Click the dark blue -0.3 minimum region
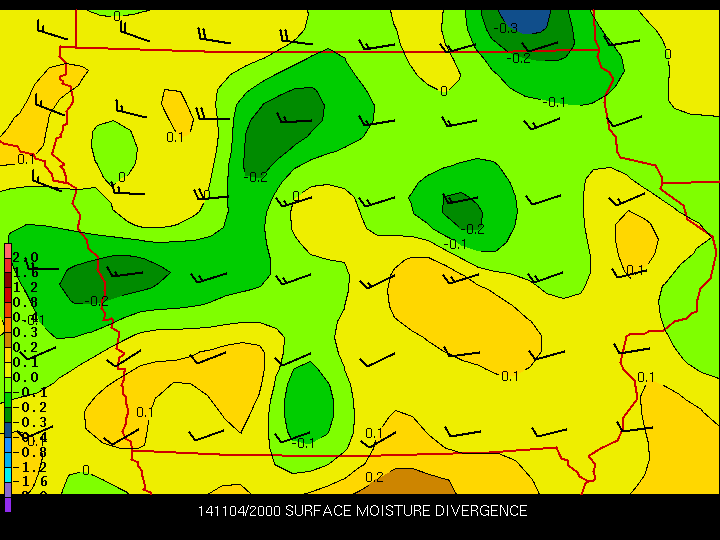Screen dimensions: 720x540 (531, 19)
